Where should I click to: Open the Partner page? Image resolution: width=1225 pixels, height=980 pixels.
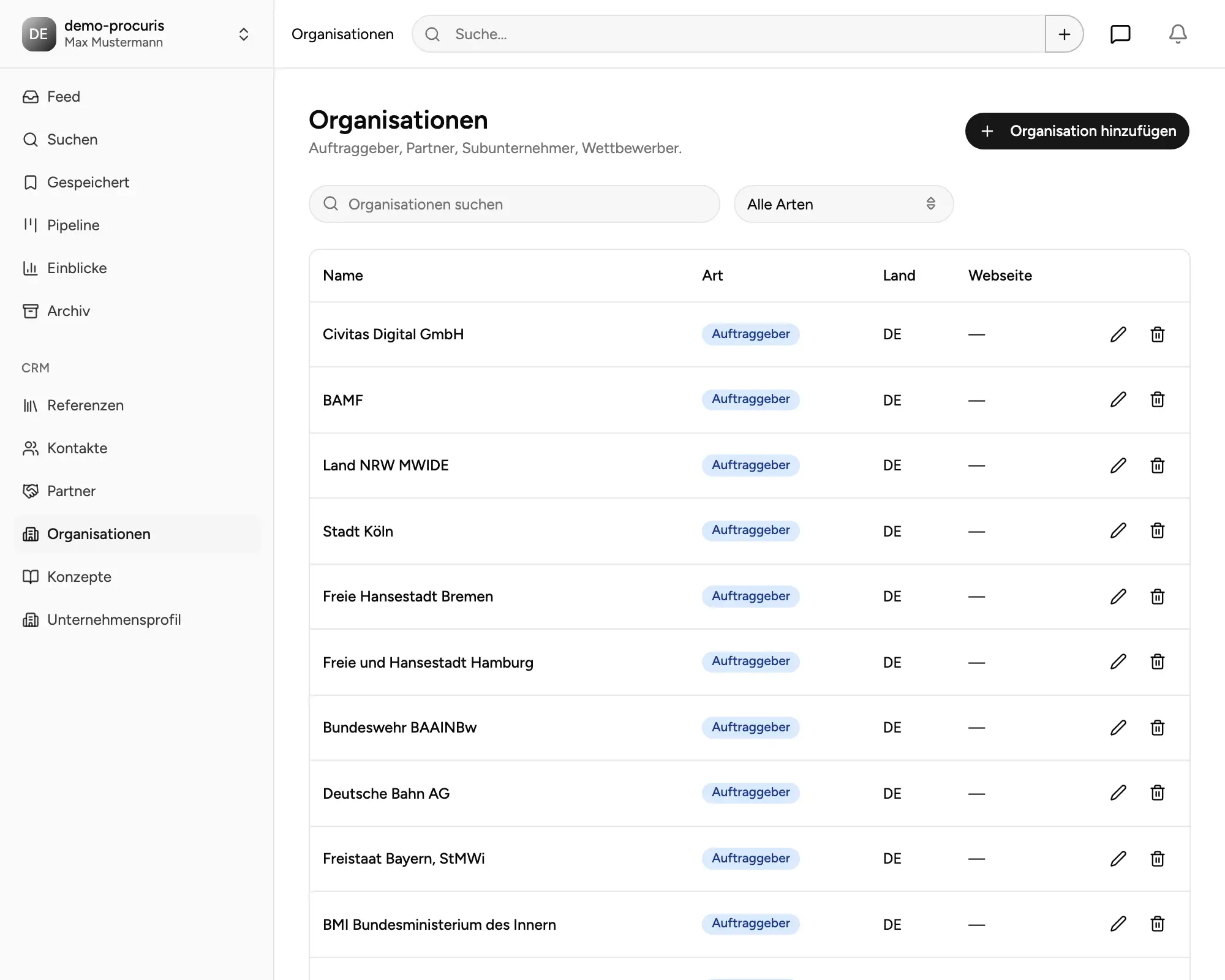137,491
